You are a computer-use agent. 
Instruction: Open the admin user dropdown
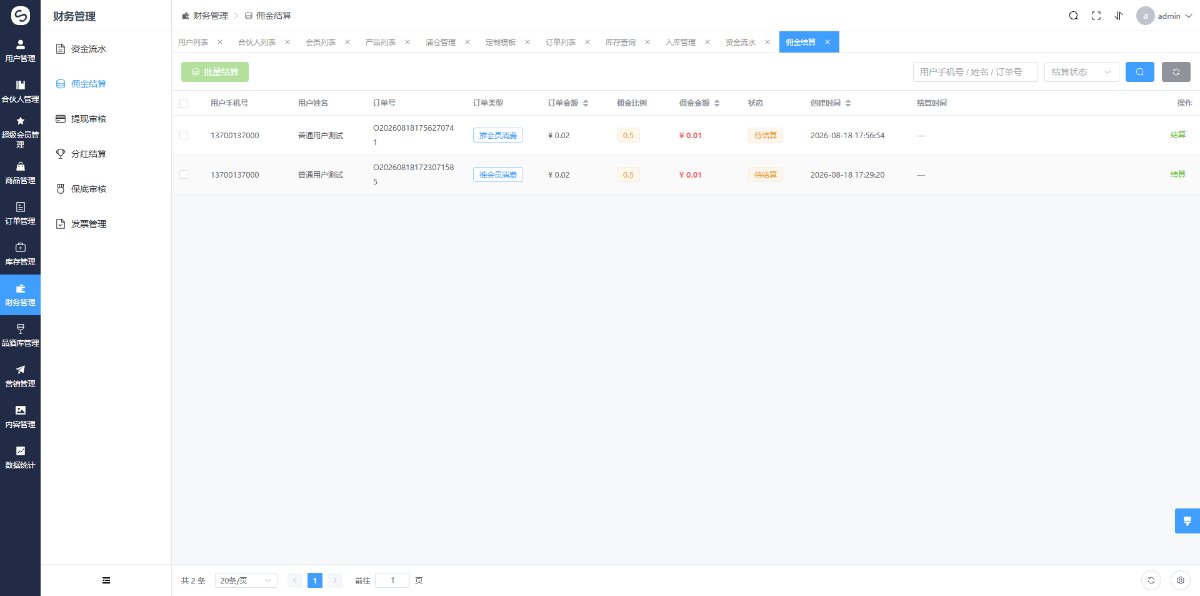(x=1165, y=16)
